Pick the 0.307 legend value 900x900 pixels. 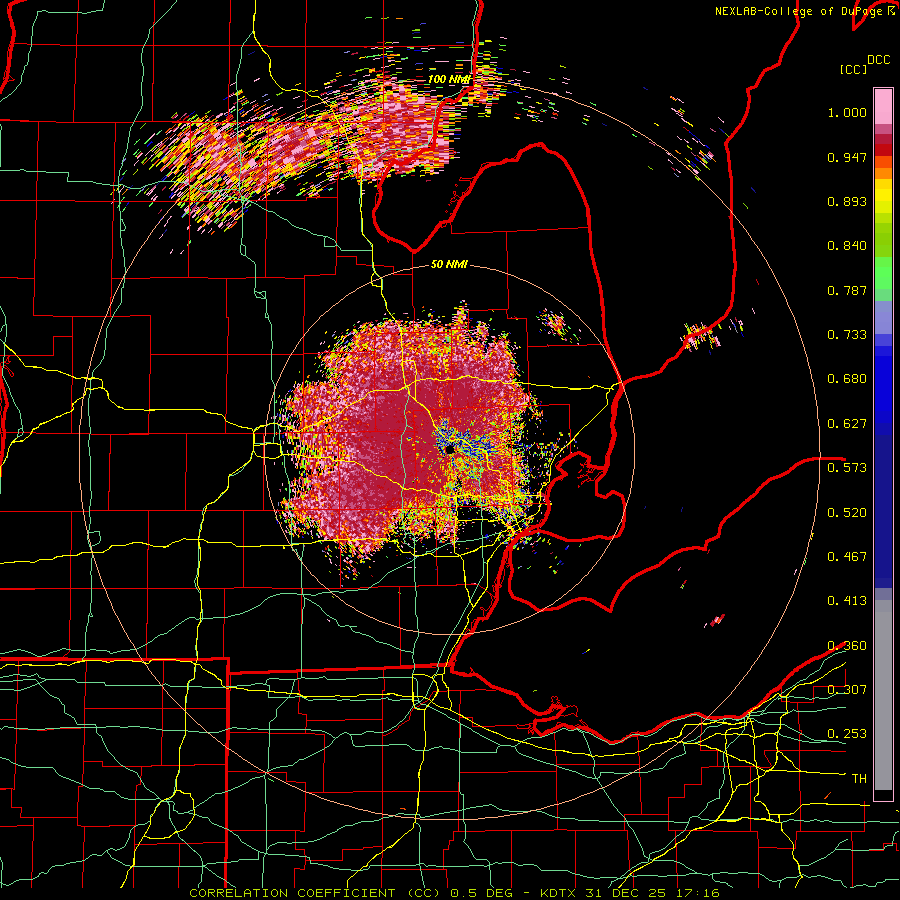[x=847, y=690]
